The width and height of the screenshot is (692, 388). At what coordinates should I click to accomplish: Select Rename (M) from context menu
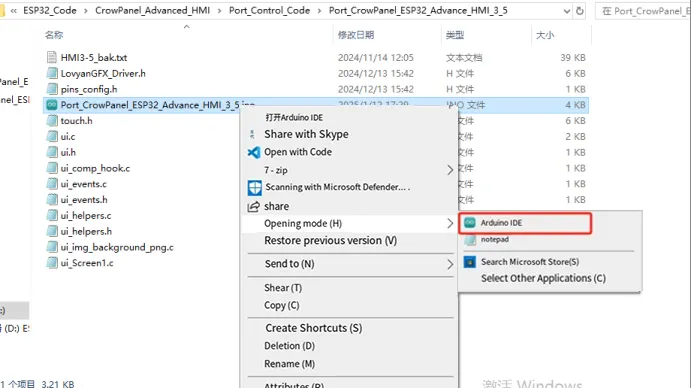click(x=290, y=364)
